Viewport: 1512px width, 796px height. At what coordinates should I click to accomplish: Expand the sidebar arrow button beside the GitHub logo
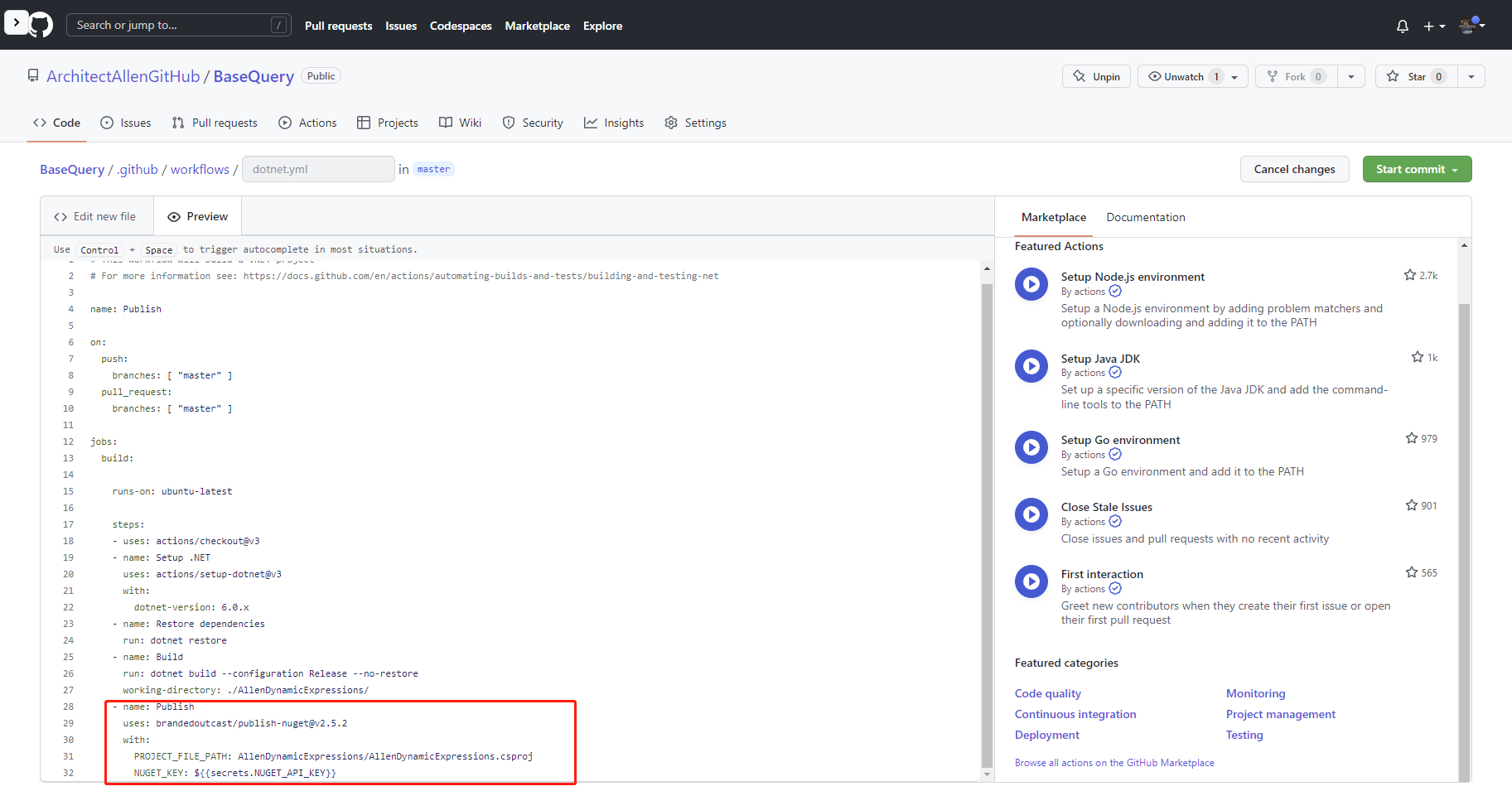coord(17,22)
